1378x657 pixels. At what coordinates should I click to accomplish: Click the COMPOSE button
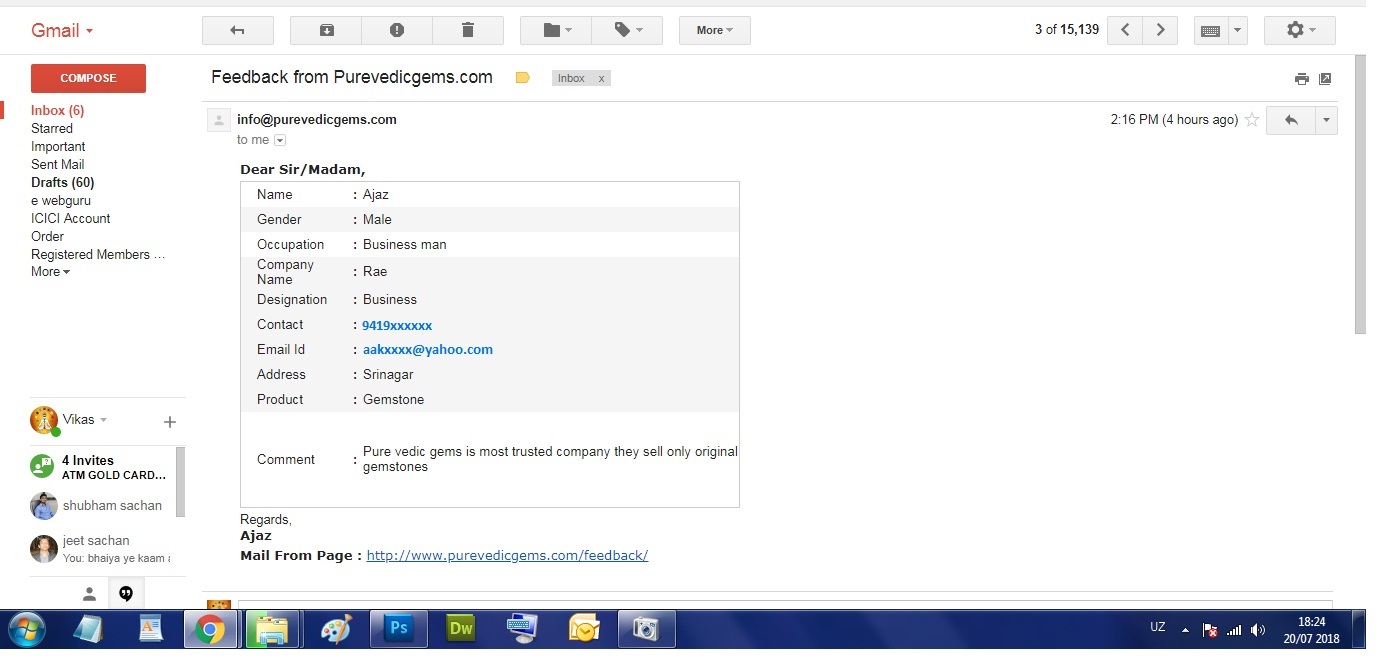click(88, 78)
